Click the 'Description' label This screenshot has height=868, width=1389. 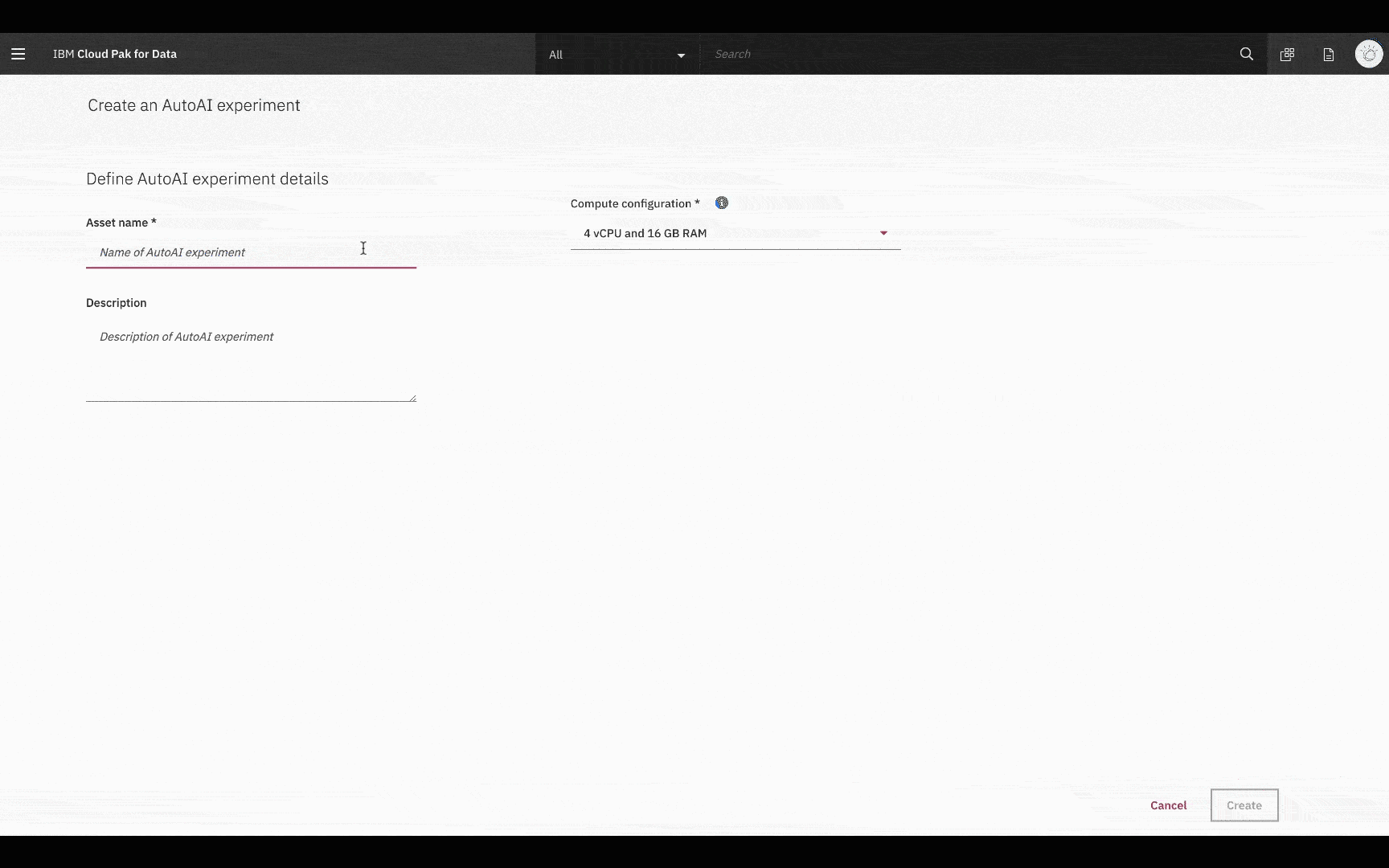click(x=117, y=303)
